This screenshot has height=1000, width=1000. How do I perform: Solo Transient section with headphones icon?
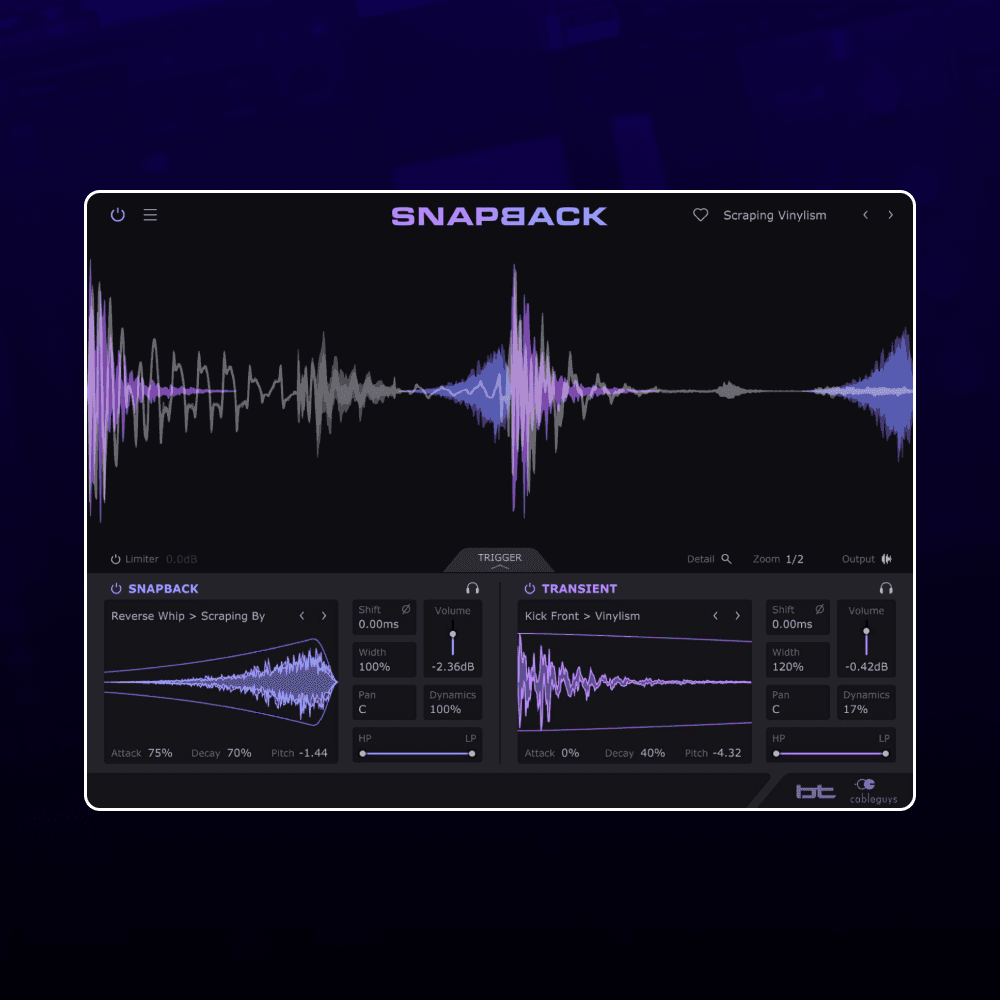tap(886, 588)
